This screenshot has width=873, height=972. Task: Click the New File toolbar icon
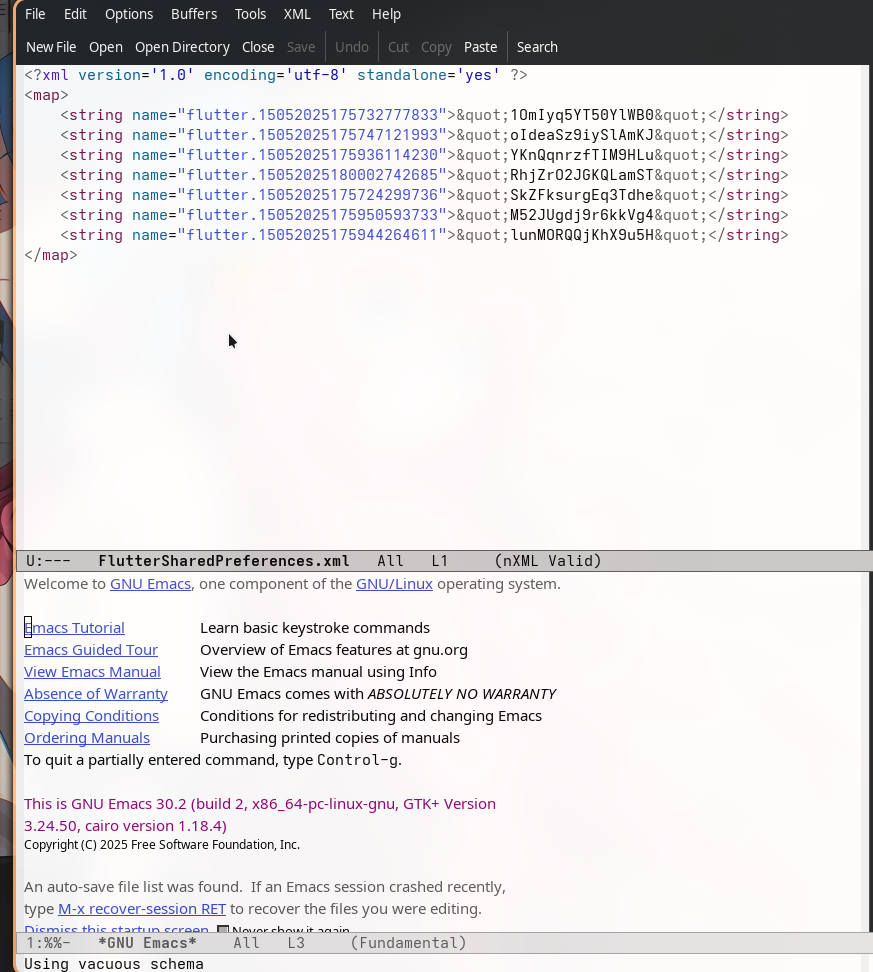(51, 47)
